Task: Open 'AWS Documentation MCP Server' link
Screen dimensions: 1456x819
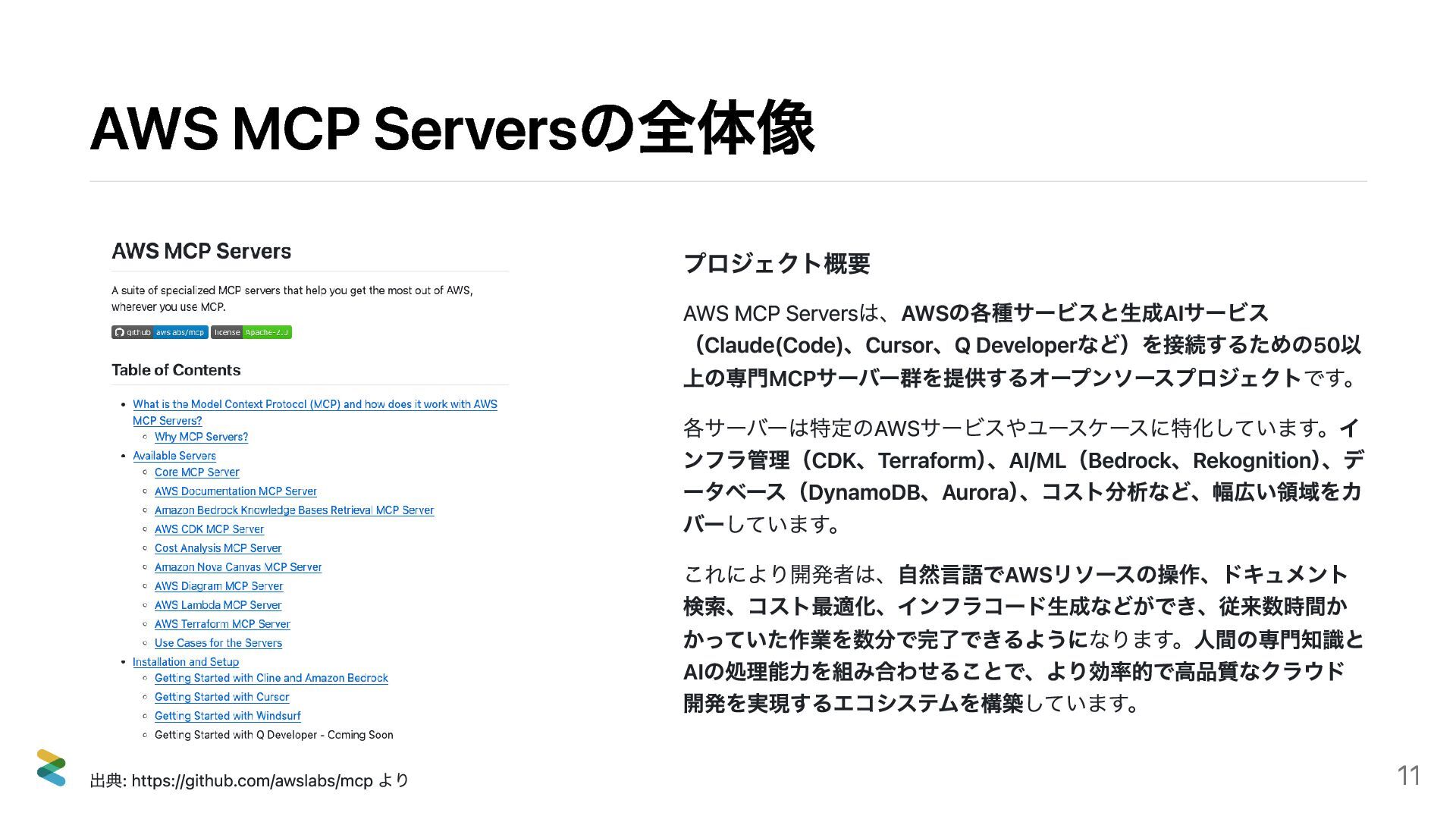Action: coord(236,491)
